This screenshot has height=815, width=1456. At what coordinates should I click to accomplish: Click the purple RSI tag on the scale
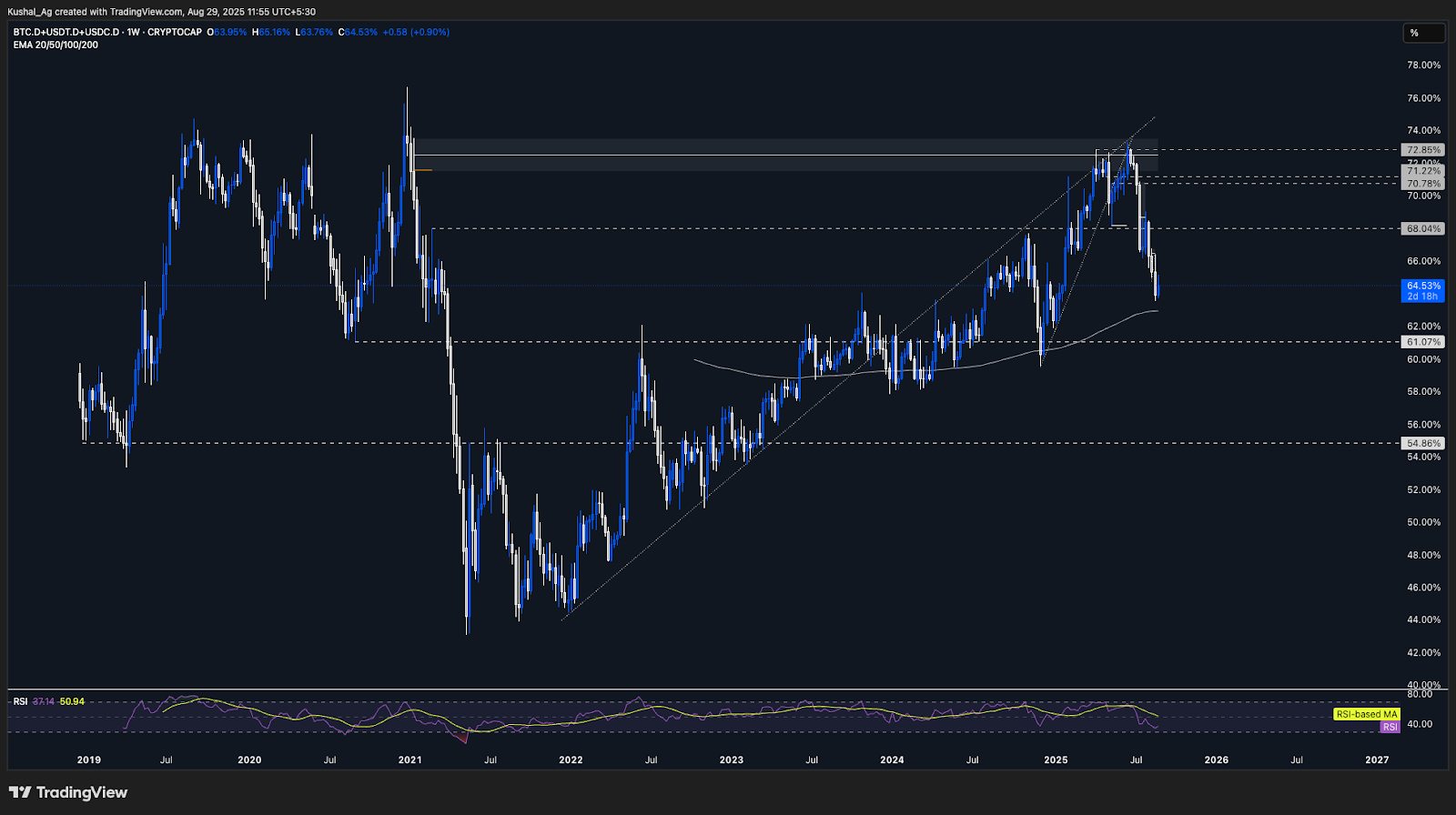[1390, 727]
